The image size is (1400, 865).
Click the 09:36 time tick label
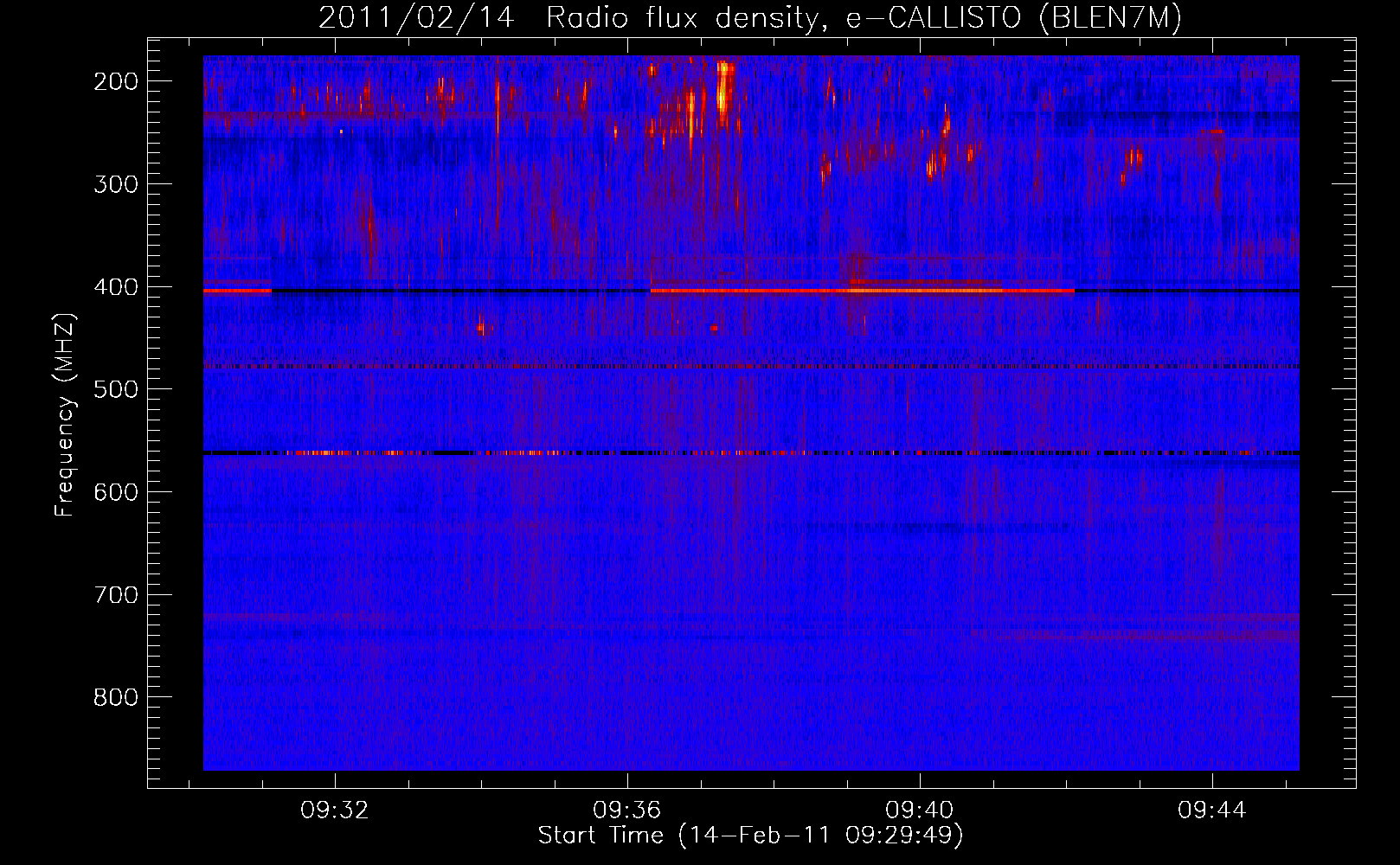pos(626,811)
